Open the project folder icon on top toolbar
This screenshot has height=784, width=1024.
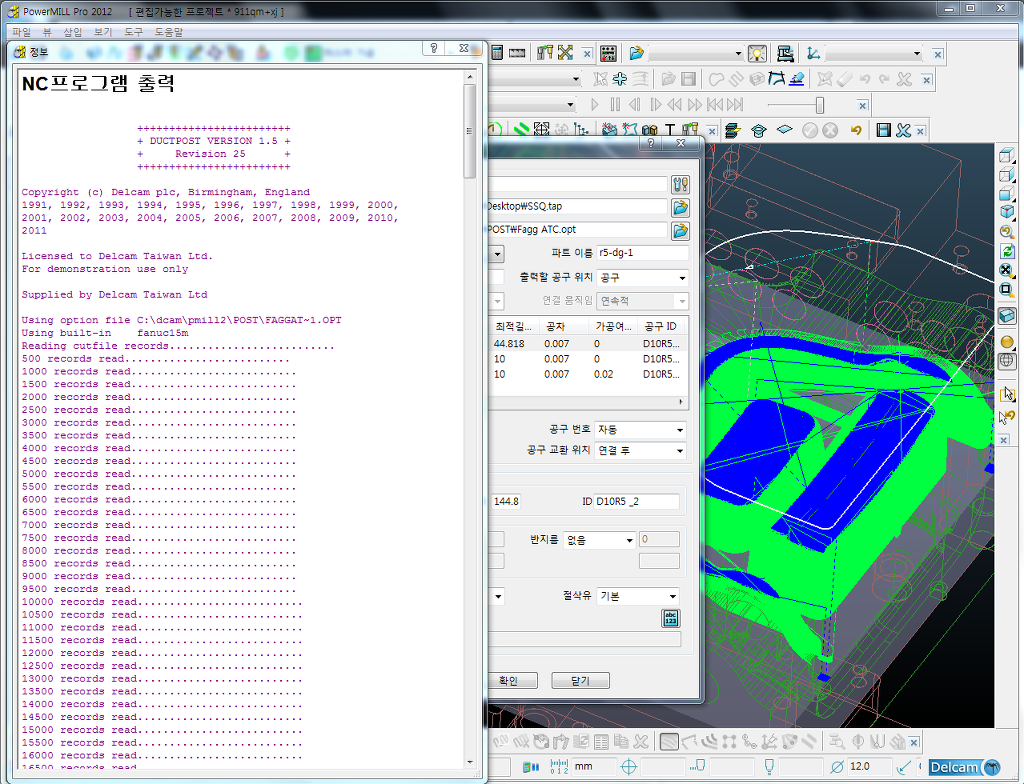635,53
